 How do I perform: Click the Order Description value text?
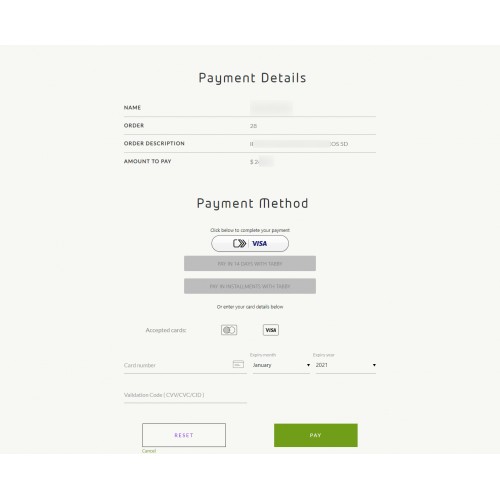299,144
